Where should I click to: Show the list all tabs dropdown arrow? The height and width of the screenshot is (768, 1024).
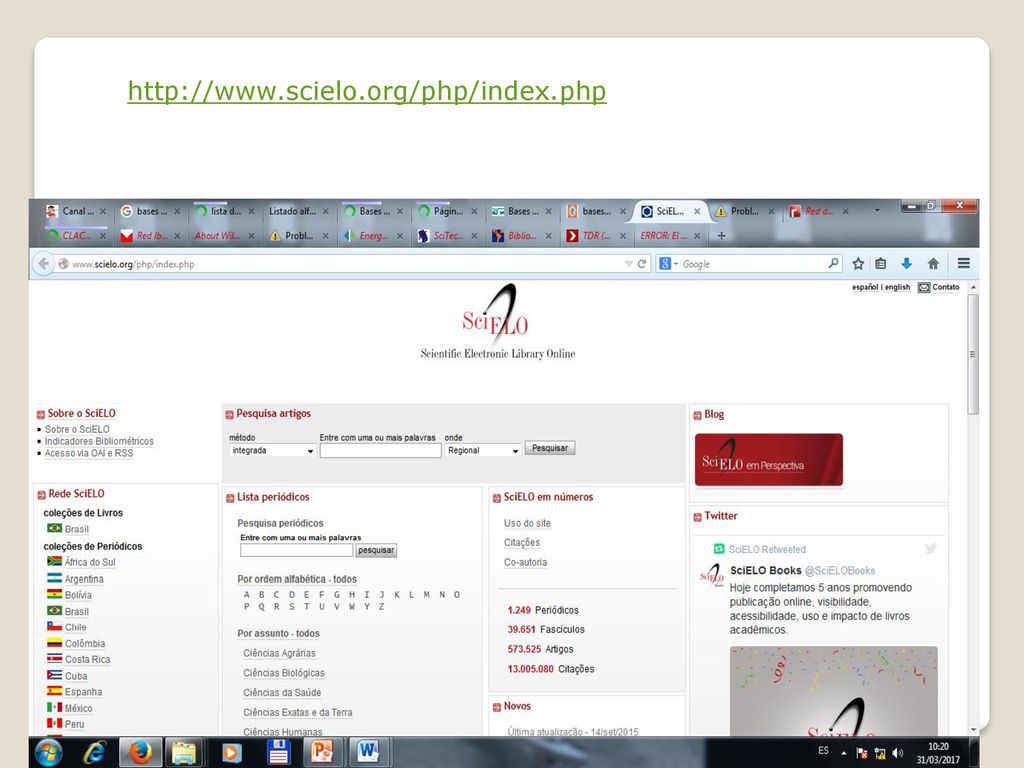click(877, 210)
